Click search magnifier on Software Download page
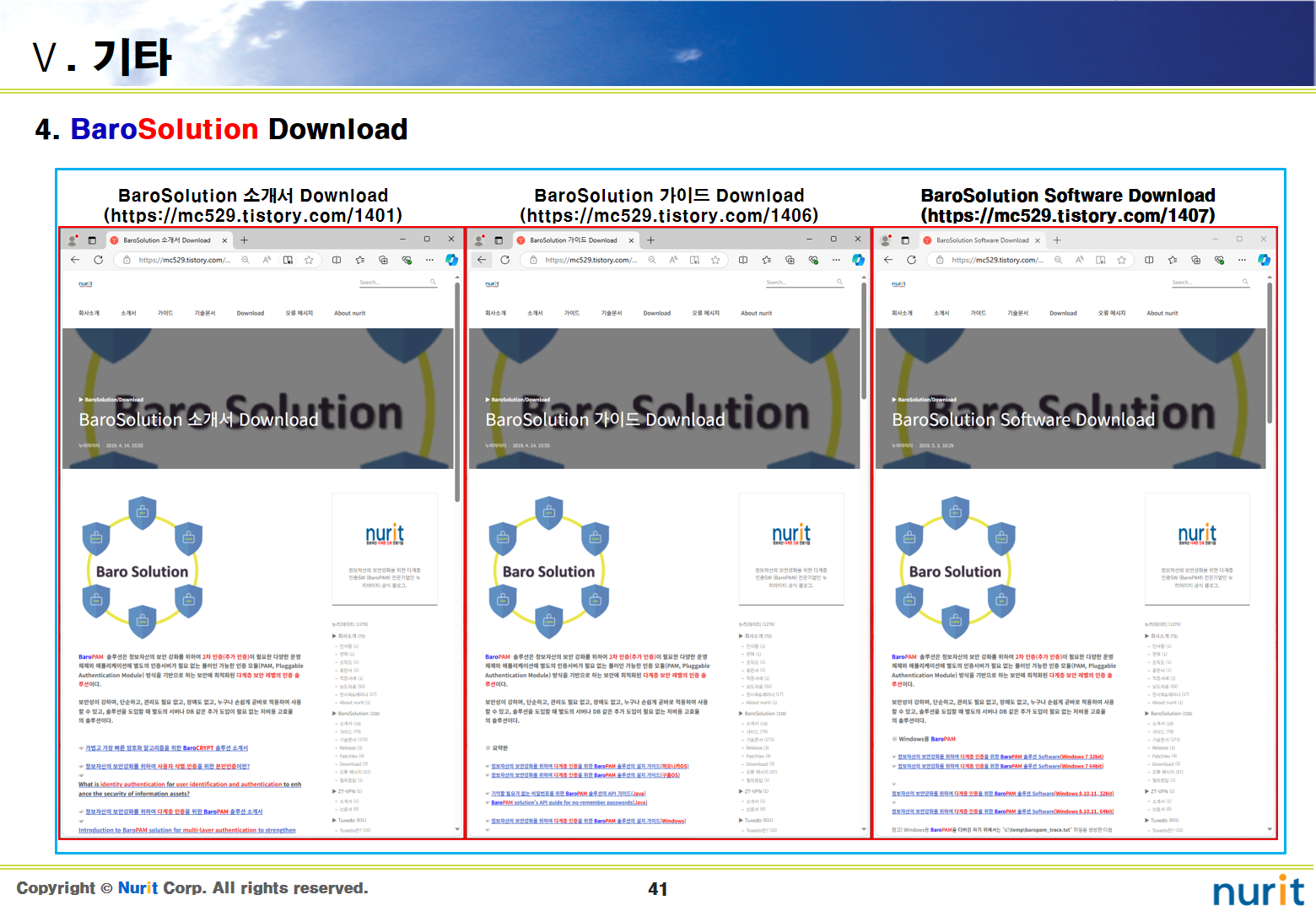 [x=1246, y=283]
